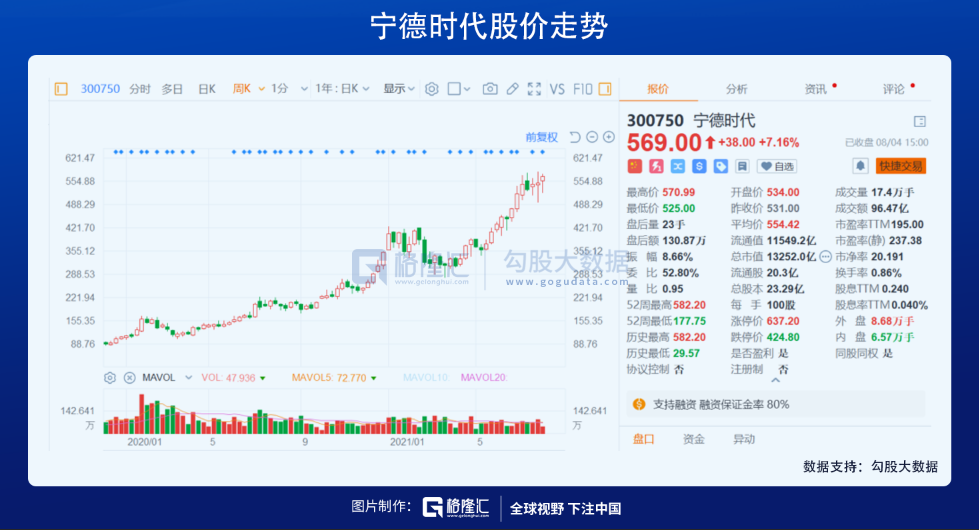The height and width of the screenshot is (530, 979).
Task: Open the F10 company info view
Action: click(583, 89)
